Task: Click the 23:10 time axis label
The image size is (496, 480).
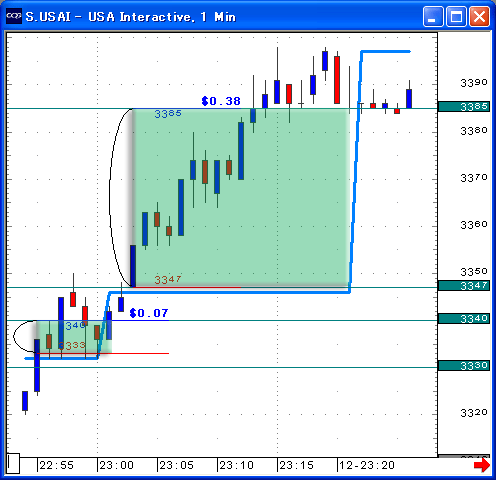Action: 236,465
